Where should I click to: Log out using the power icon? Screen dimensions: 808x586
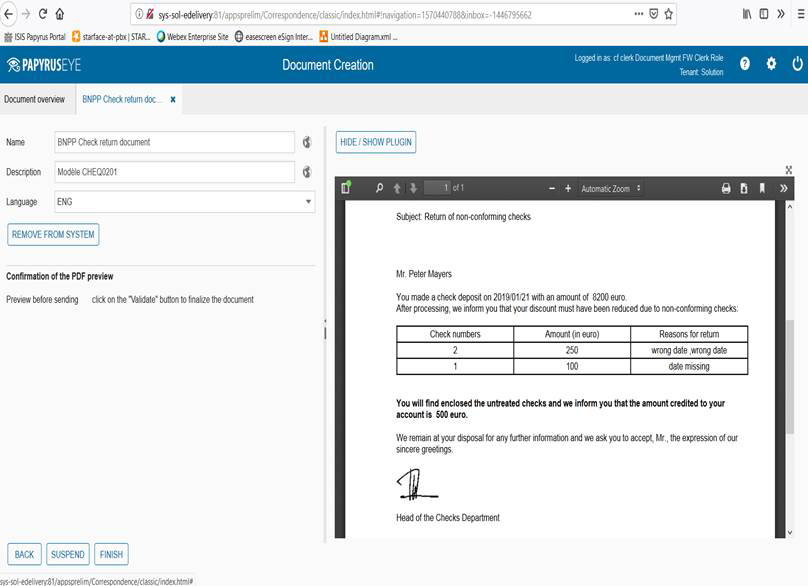tap(796, 62)
